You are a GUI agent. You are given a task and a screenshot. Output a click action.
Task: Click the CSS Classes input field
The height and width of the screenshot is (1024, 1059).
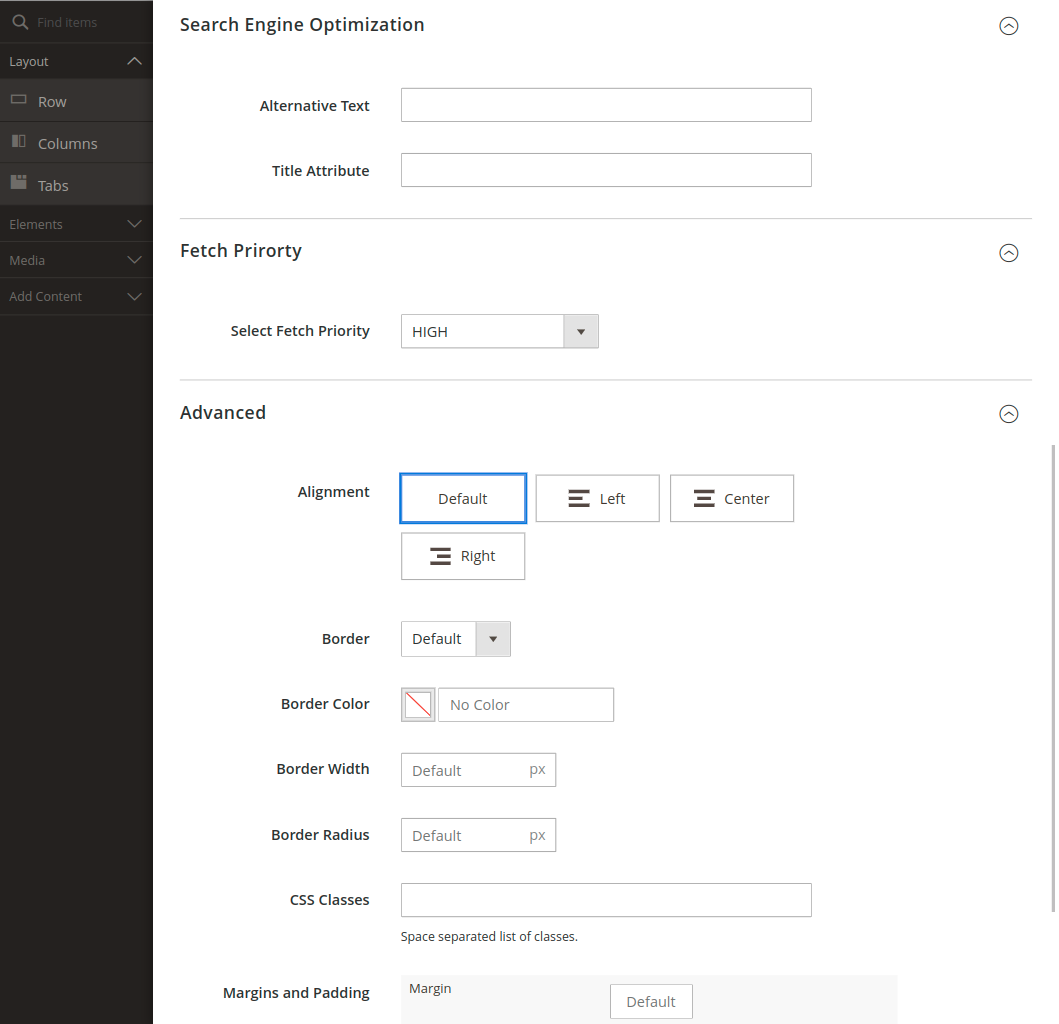click(x=606, y=900)
